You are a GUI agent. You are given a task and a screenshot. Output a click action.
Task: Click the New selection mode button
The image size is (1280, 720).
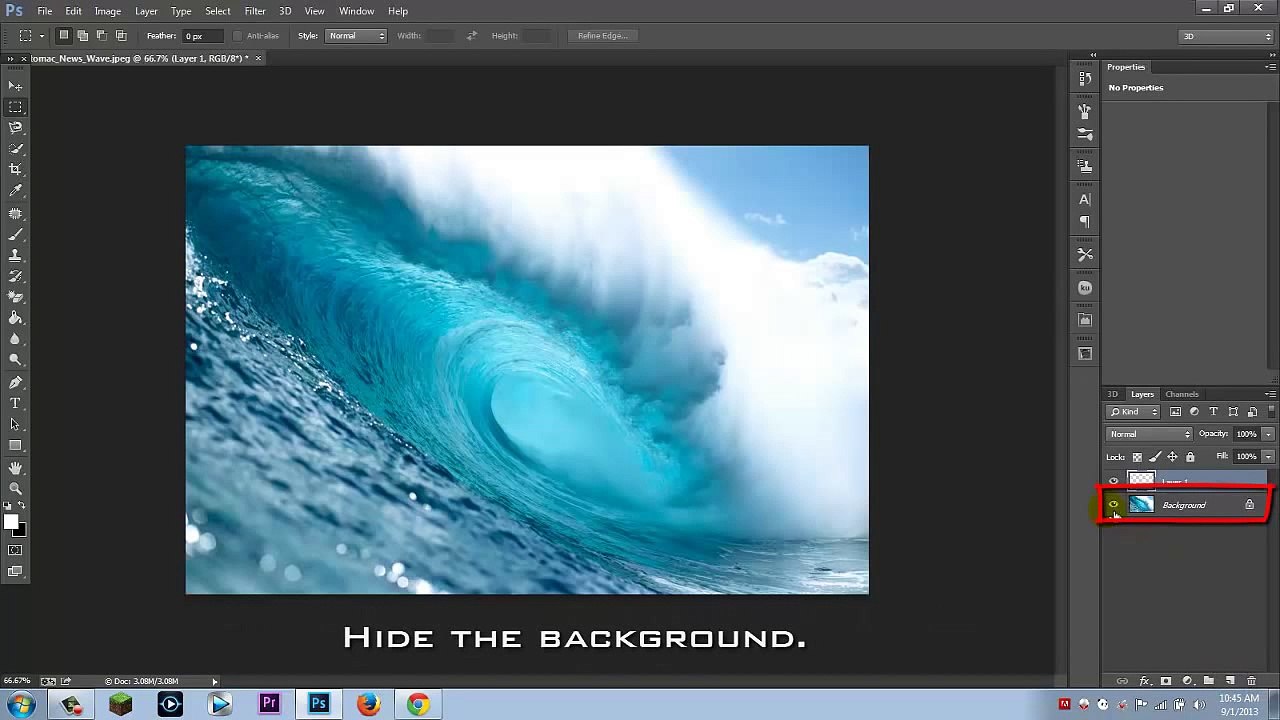click(x=64, y=36)
